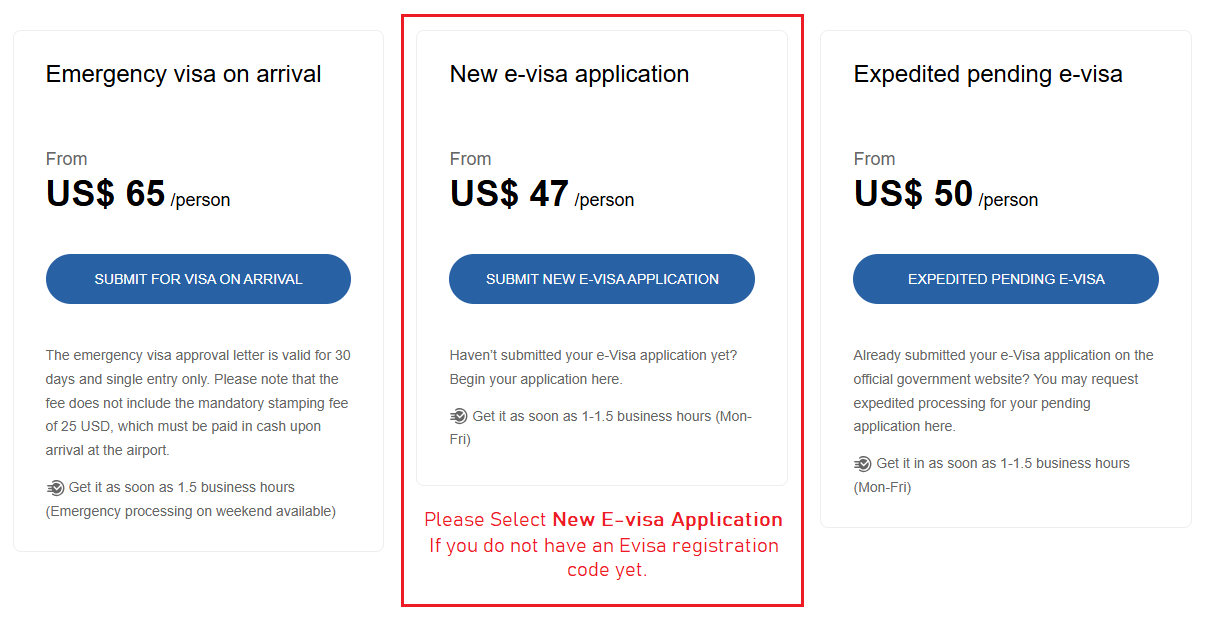Select the New e-visa application heading

tap(569, 74)
